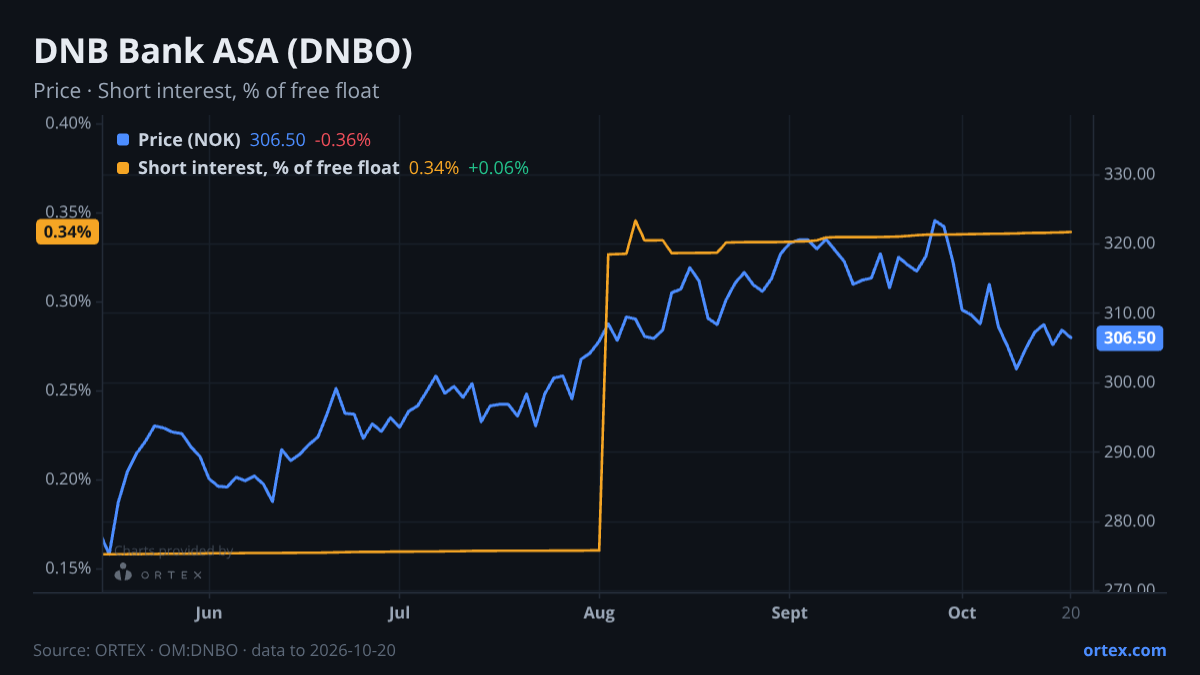Click the blue Price legend marker
This screenshot has width=1200, height=675.
click(x=123, y=140)
